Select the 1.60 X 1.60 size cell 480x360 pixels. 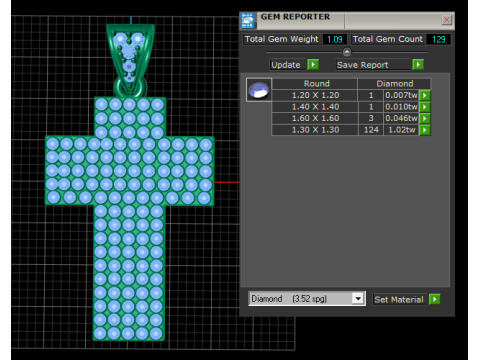pos(315,118)
